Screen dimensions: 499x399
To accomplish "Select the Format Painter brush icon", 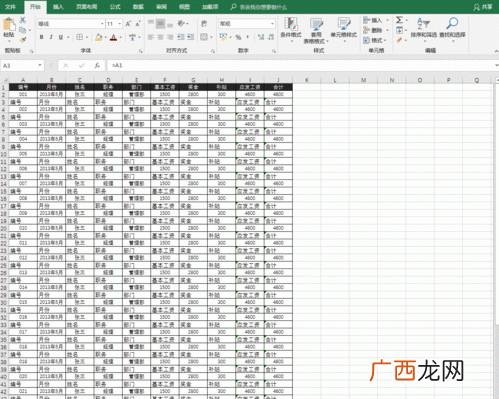I will coord(23,40).
